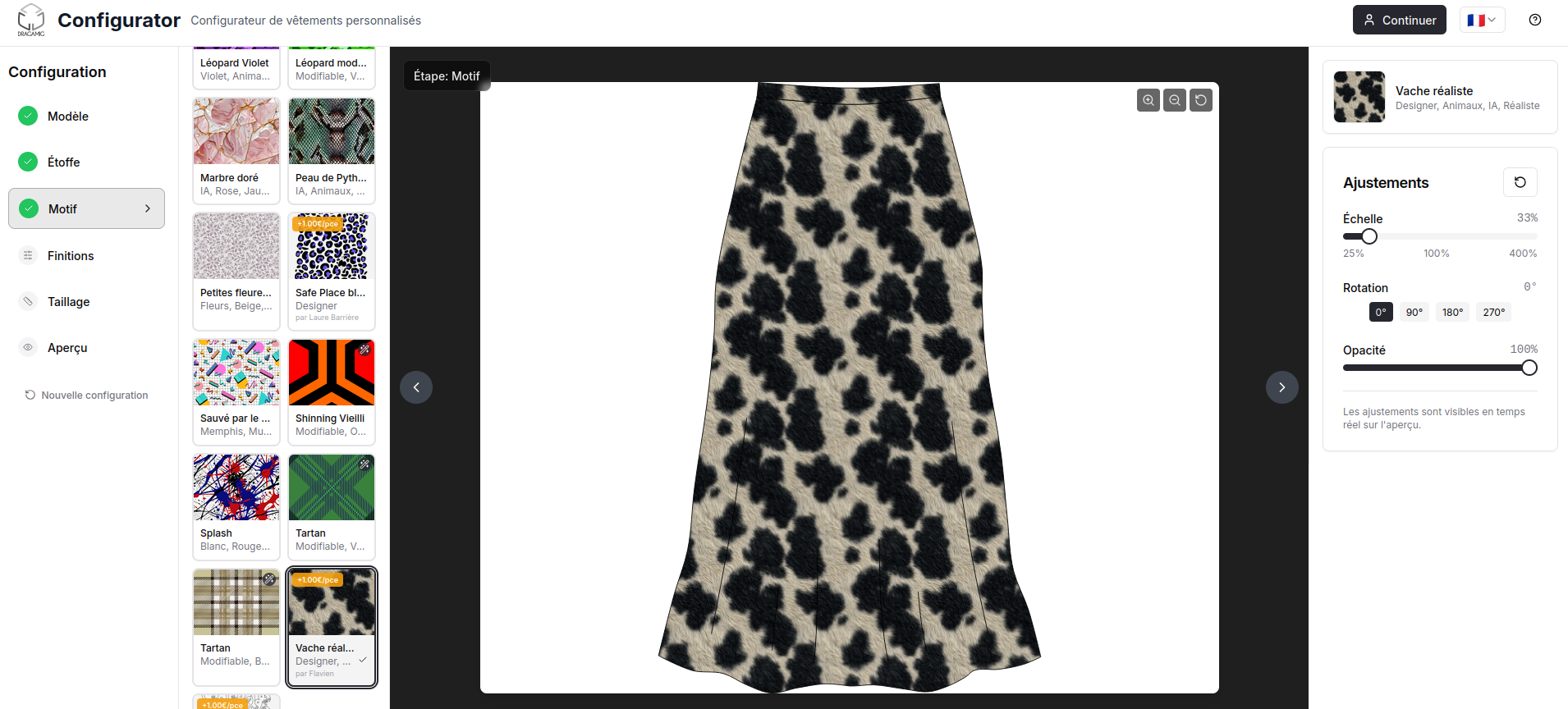This screenshot has width=1568, height=709.
Task: Click the wand icon on Shinning Vieilli
Action: coord(364,350)
